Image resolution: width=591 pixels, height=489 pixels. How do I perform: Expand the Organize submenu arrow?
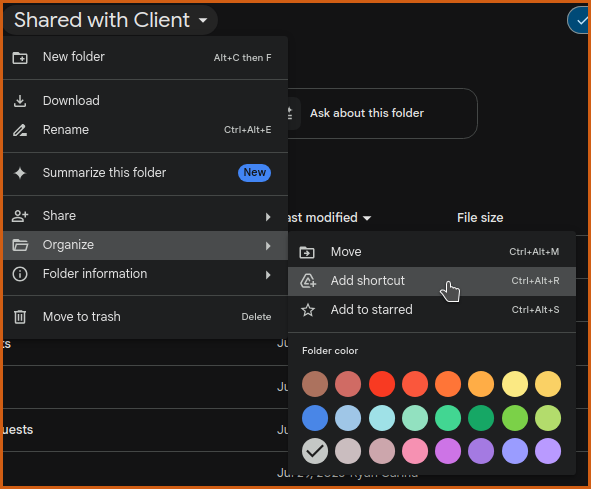pos(268,246)
